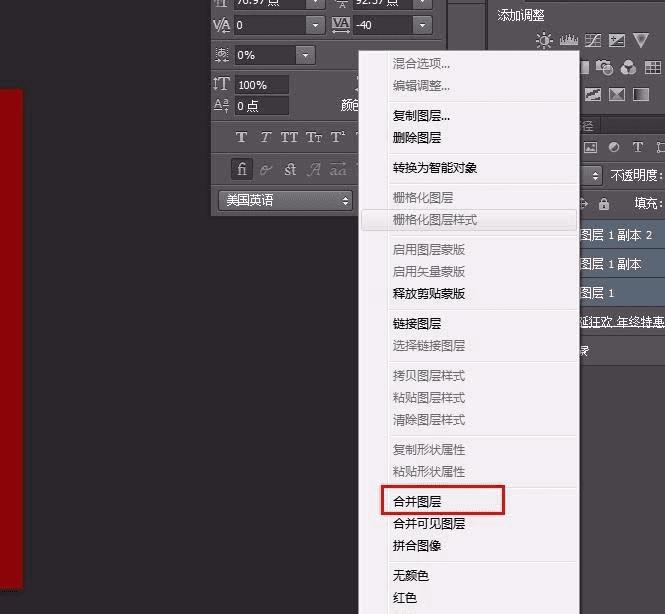
Task: Add a Gradient Map adjustment icon
Action: [x=641, y=94]
